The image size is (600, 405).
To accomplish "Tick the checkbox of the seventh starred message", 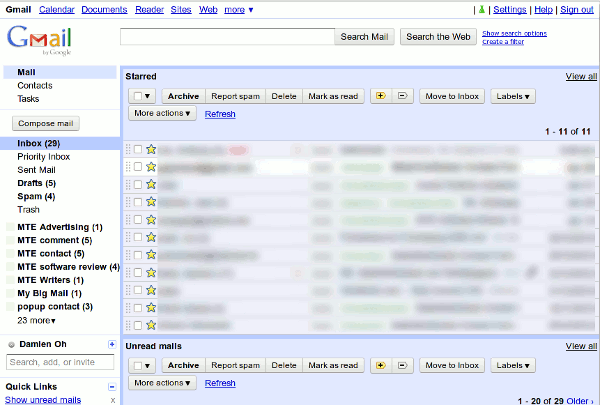I will (138, 255).
